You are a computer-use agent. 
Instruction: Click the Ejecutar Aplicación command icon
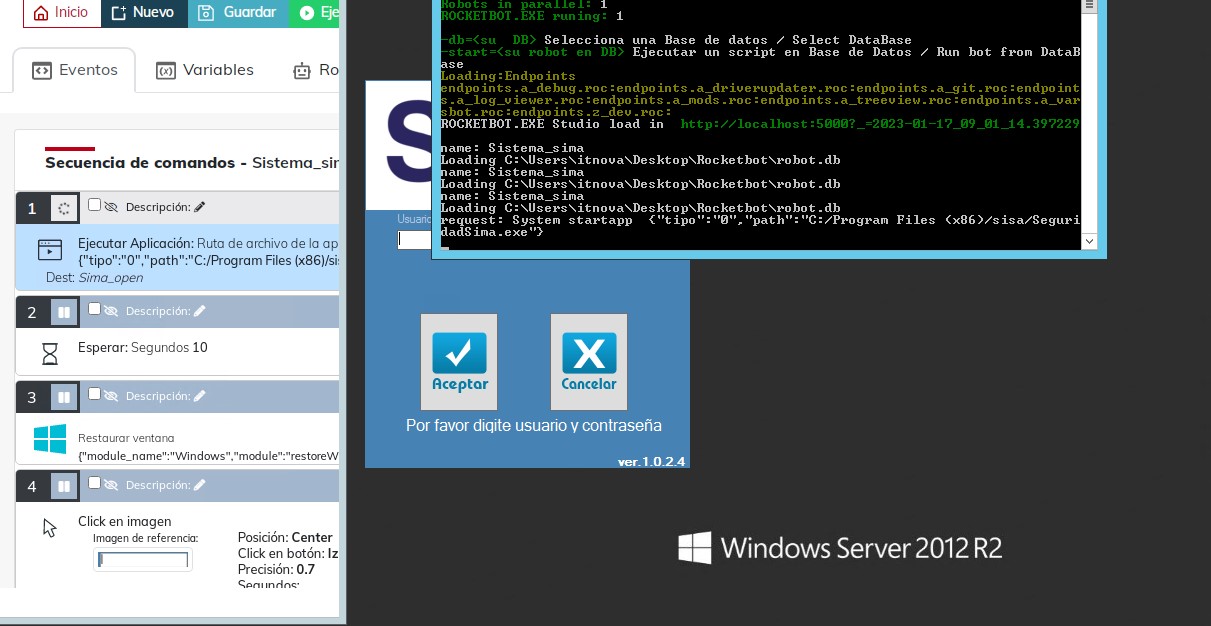tap(49, 250)
